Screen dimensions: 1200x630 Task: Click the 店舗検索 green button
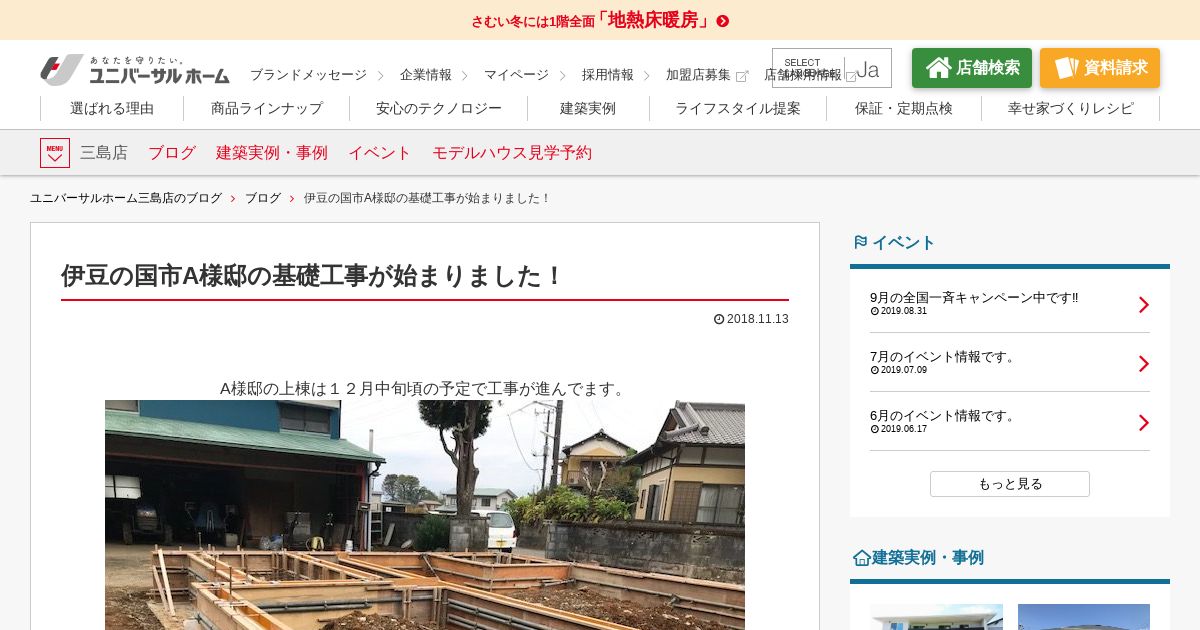tap(972, 68)
